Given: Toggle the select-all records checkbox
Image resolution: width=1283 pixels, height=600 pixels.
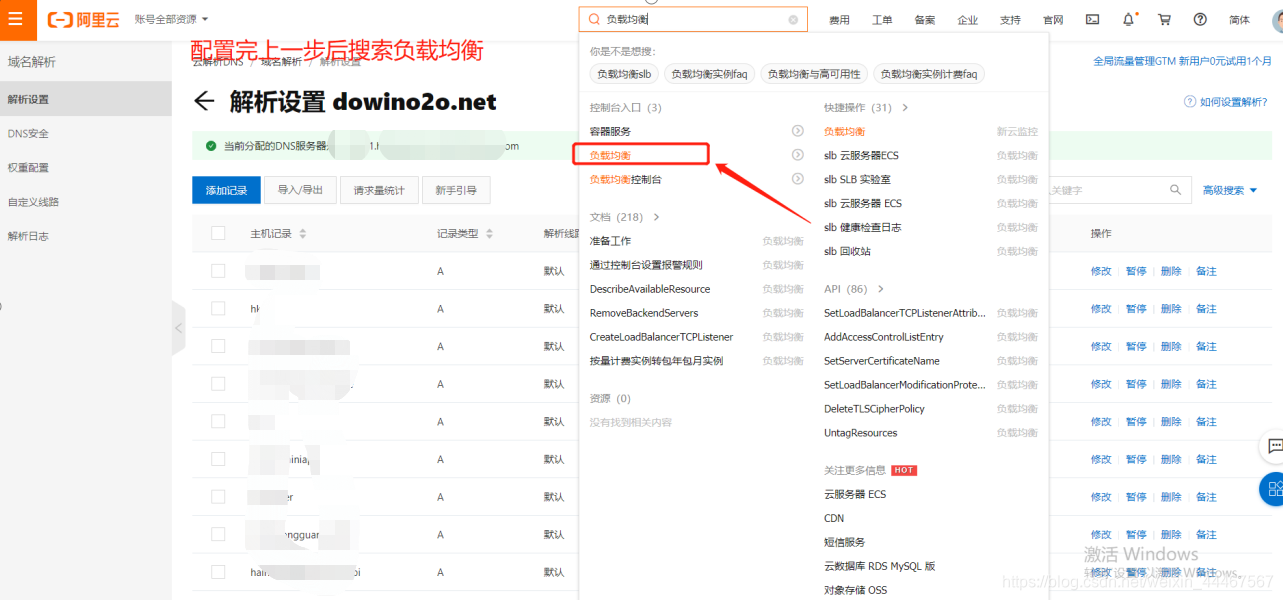Looking at the screenshot, I should [x=218, y=233].
